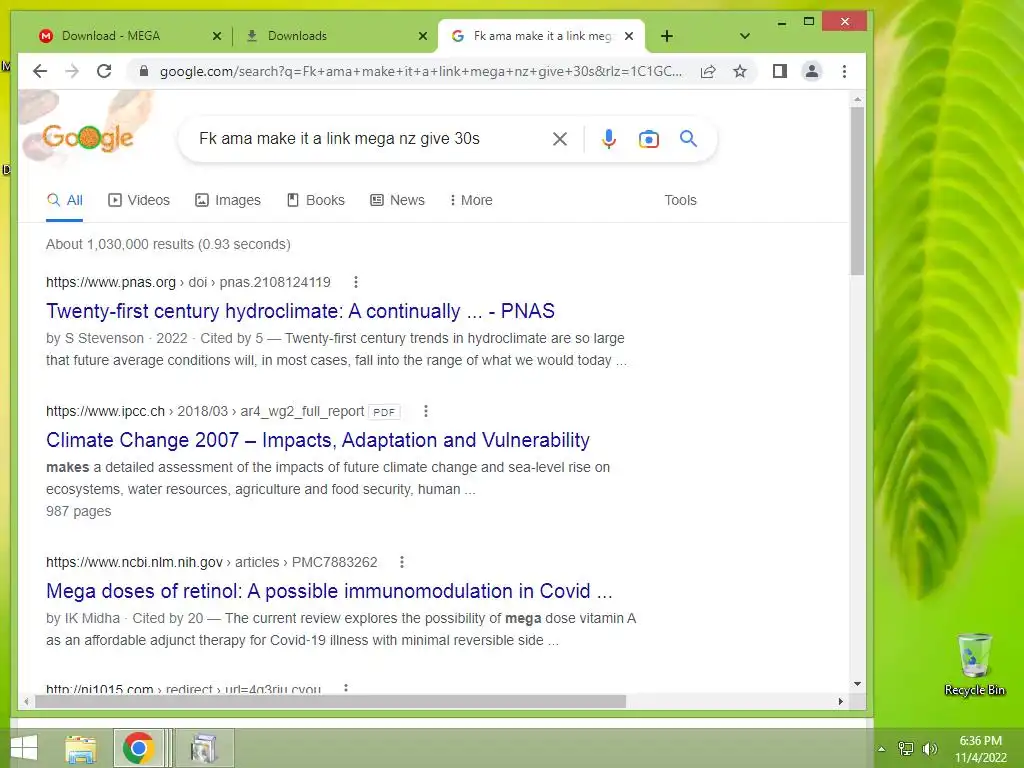The image size is (1024, 768).
Task: Switch to Videos results
Action: point(138,200)
